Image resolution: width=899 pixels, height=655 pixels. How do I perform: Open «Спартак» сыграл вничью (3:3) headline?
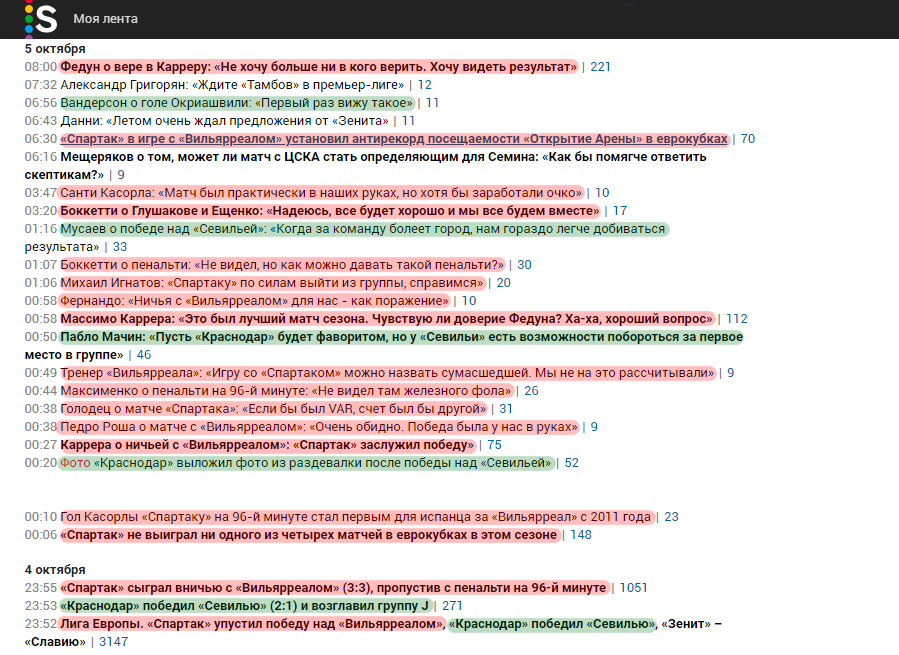point(333,588)
